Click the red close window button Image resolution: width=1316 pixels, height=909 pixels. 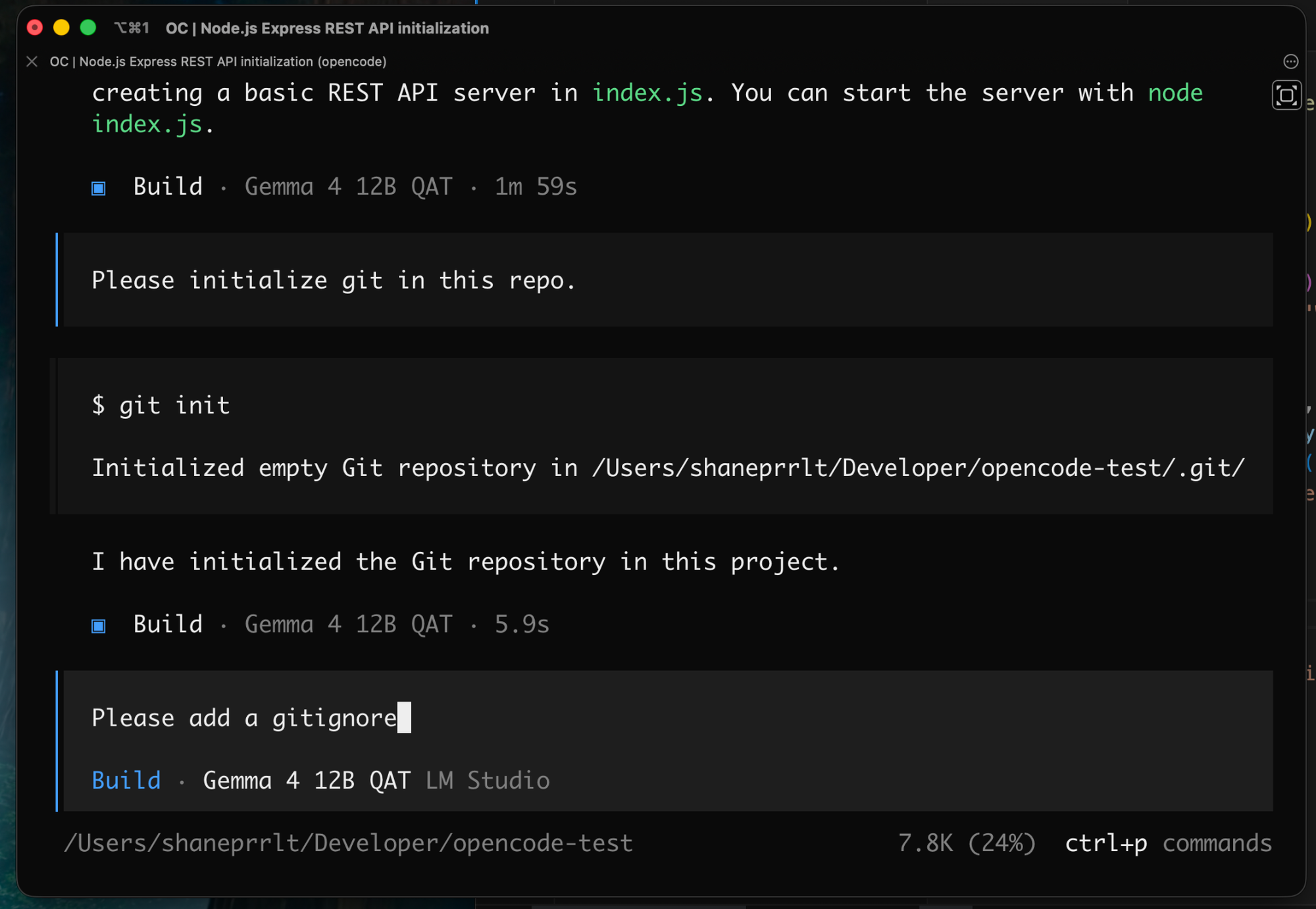35,28
